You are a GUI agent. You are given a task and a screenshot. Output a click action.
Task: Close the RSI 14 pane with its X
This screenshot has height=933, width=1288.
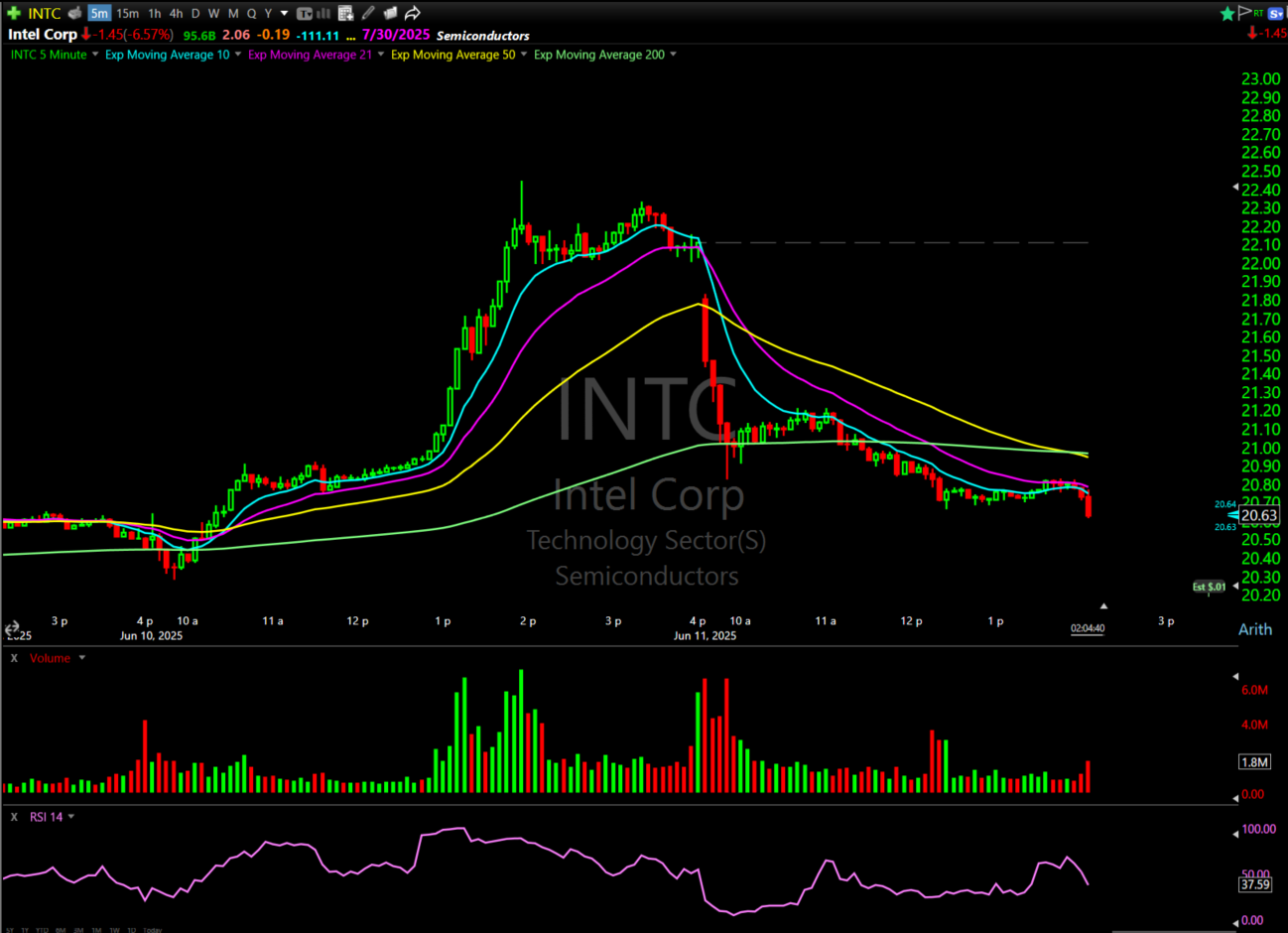[x=14, y=817]
